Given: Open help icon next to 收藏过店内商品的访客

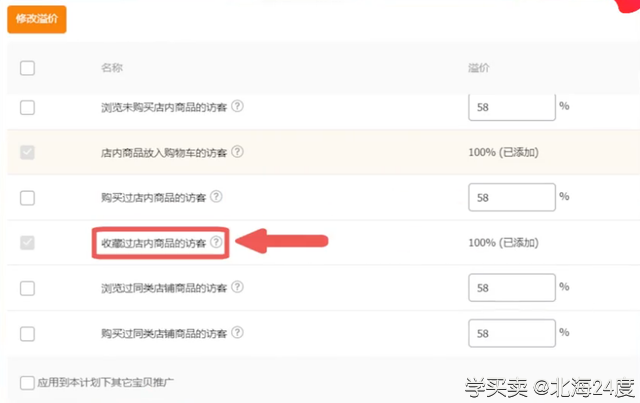Looking at the screenshot, I should pyautogui.click(x=216, y=242).
